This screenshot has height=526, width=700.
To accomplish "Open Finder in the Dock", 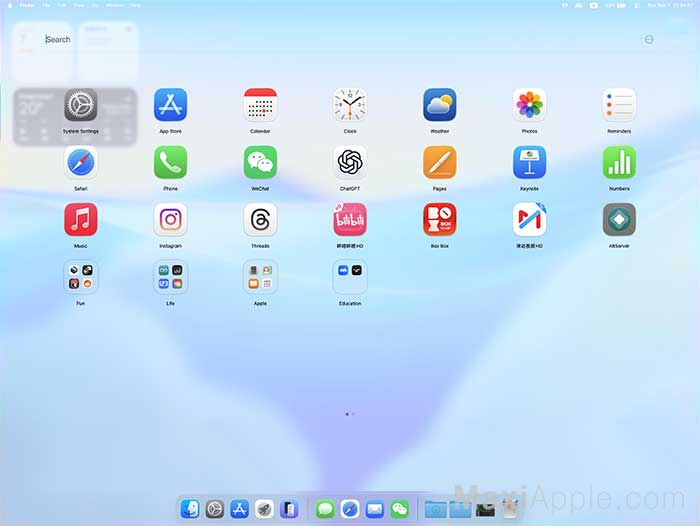I will pos(190,509).
